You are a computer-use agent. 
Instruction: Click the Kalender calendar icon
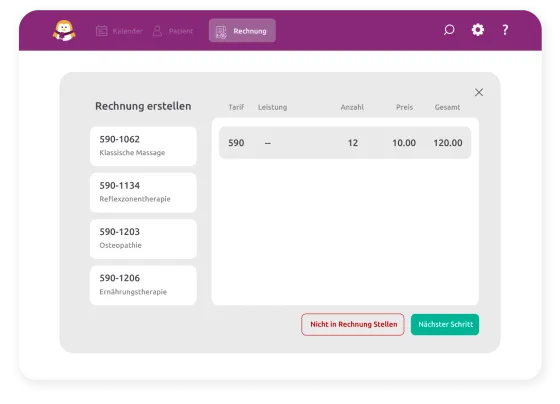click(101, 31)
